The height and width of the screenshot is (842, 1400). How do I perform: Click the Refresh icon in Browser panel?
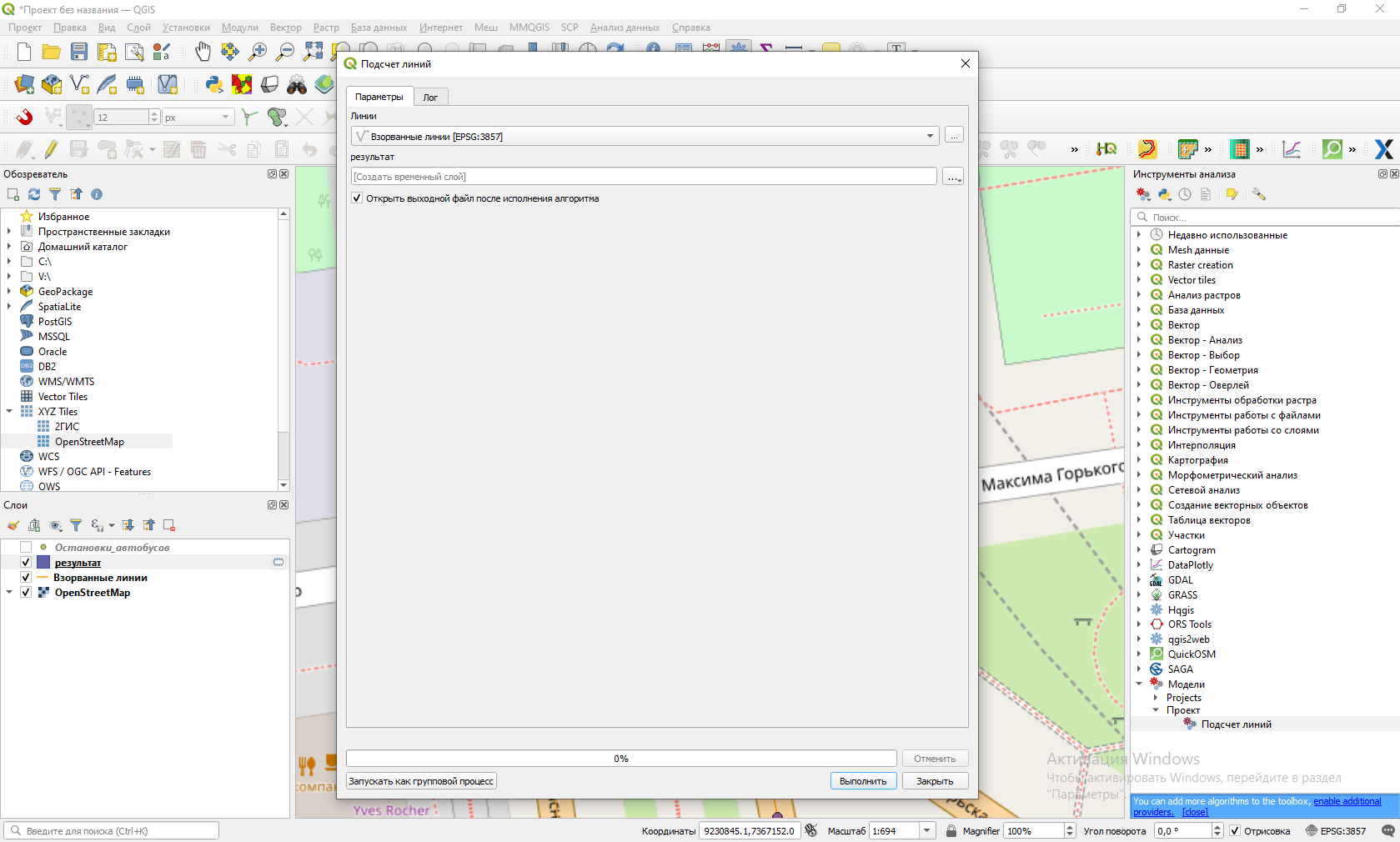coord(34,194)
